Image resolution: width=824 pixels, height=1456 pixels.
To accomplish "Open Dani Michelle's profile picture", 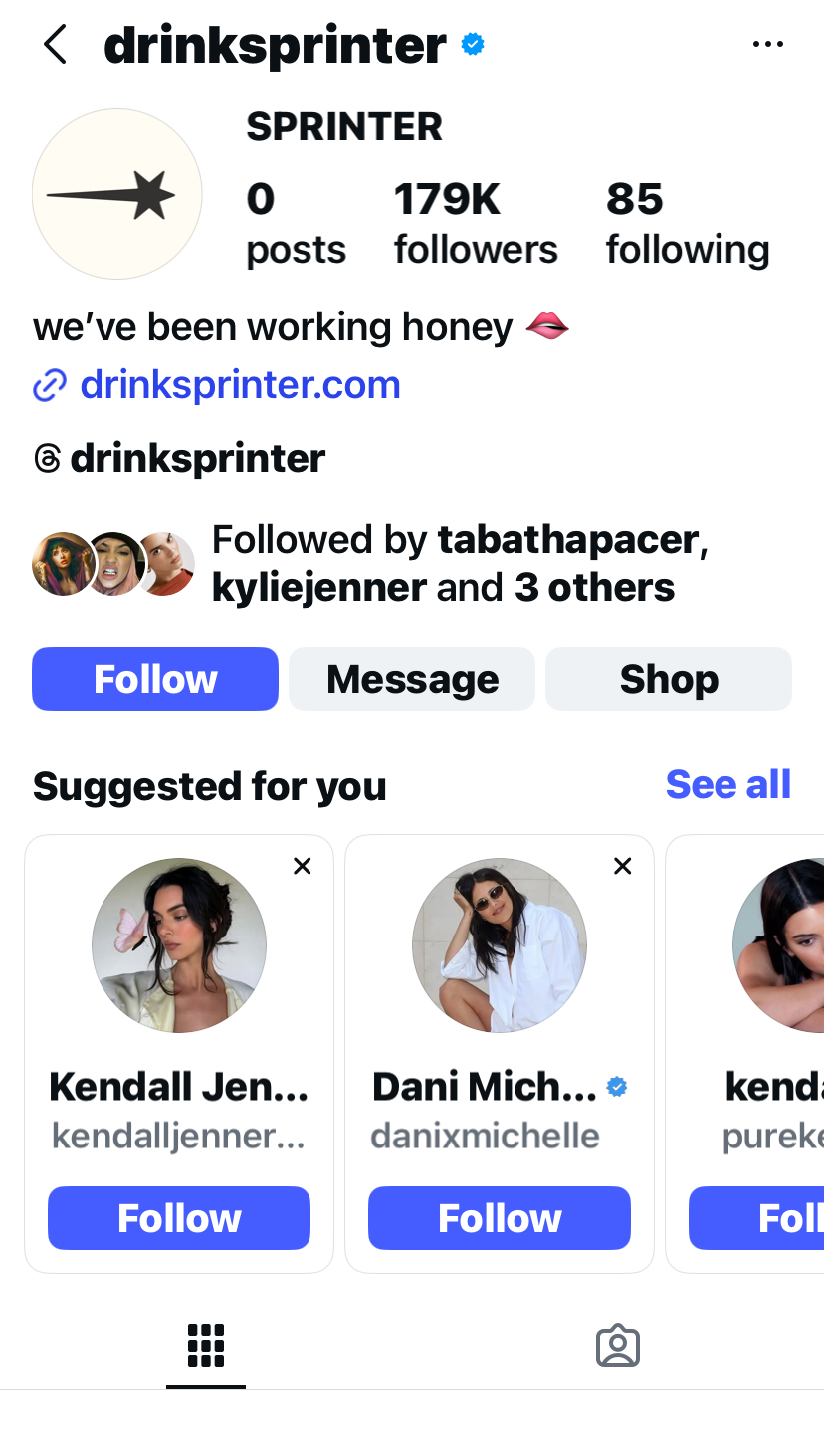I will [500, 945].
